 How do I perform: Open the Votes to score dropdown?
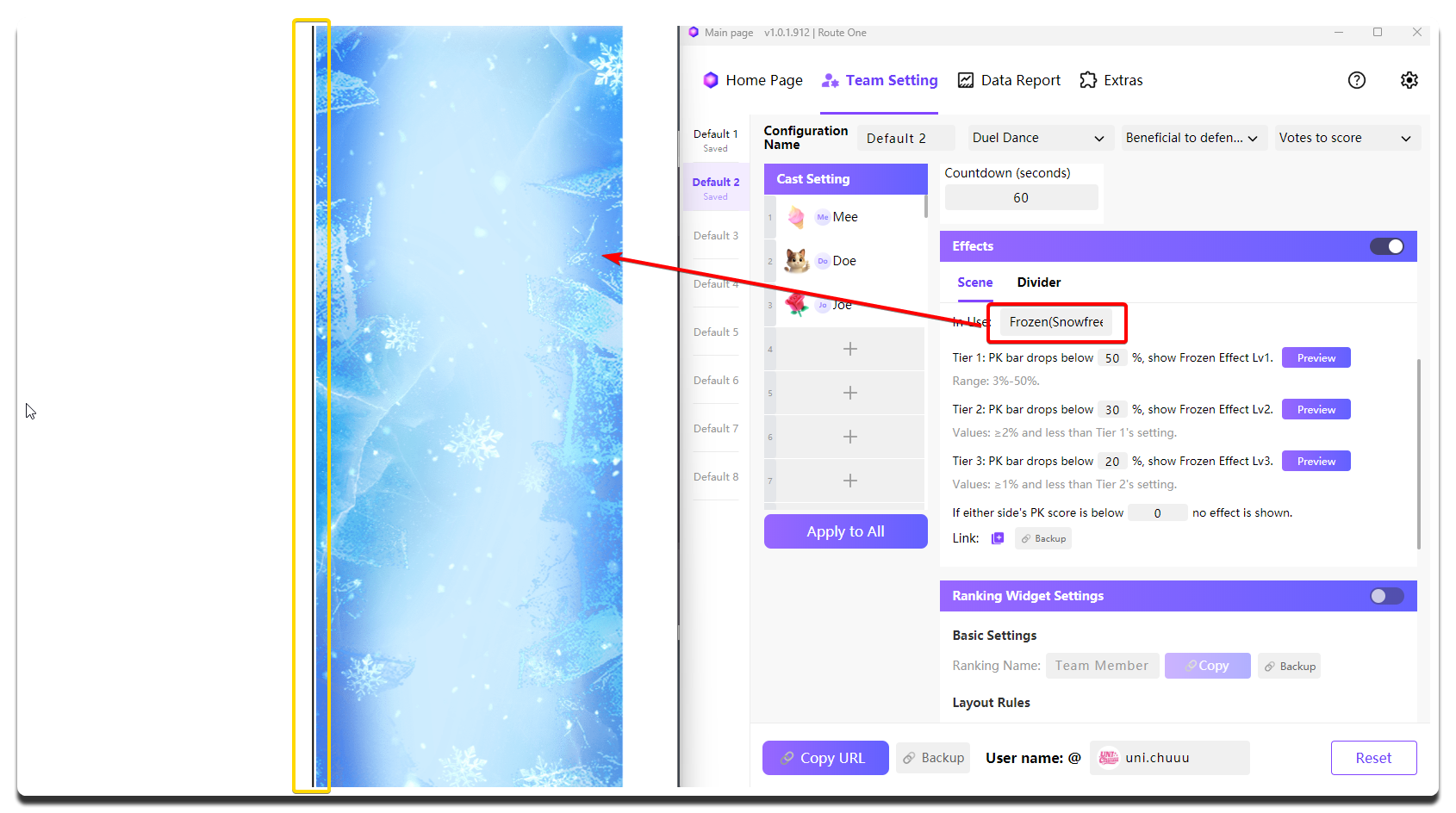coord(1345,138)
